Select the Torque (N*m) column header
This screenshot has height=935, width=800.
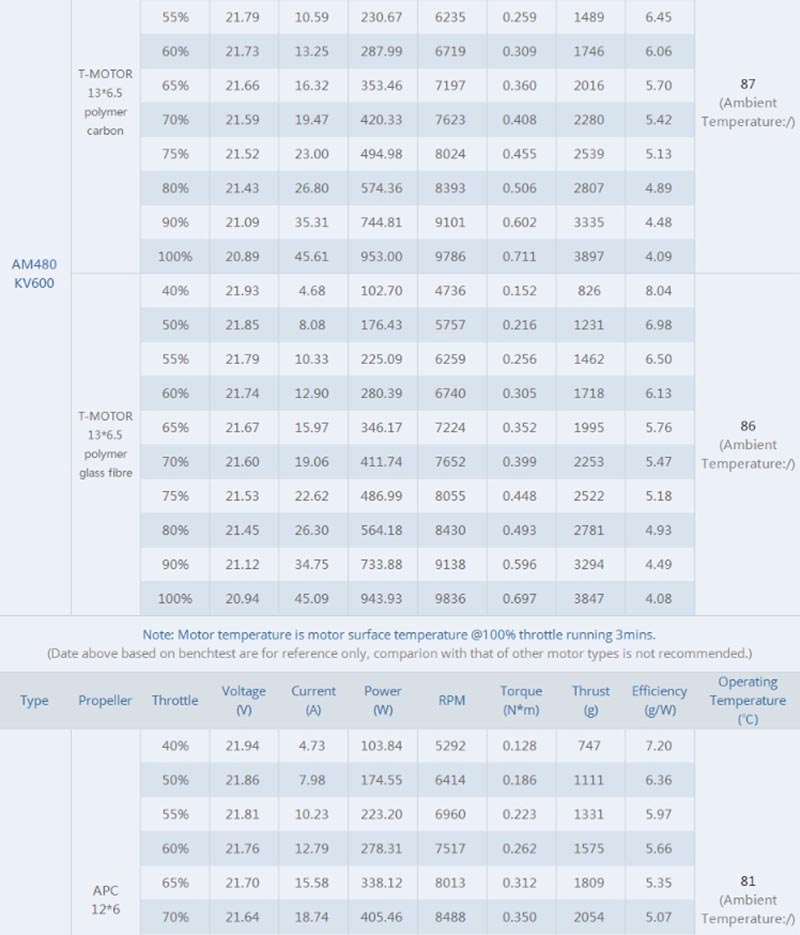(521, 700)
